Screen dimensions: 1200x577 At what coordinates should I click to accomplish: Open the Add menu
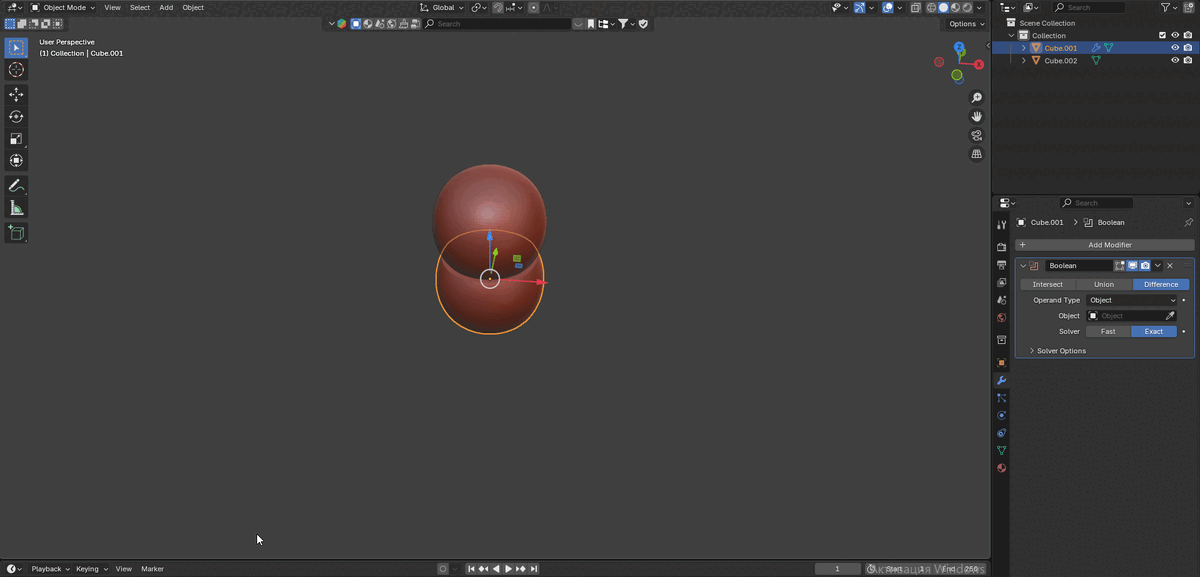[x=166, y=7]
